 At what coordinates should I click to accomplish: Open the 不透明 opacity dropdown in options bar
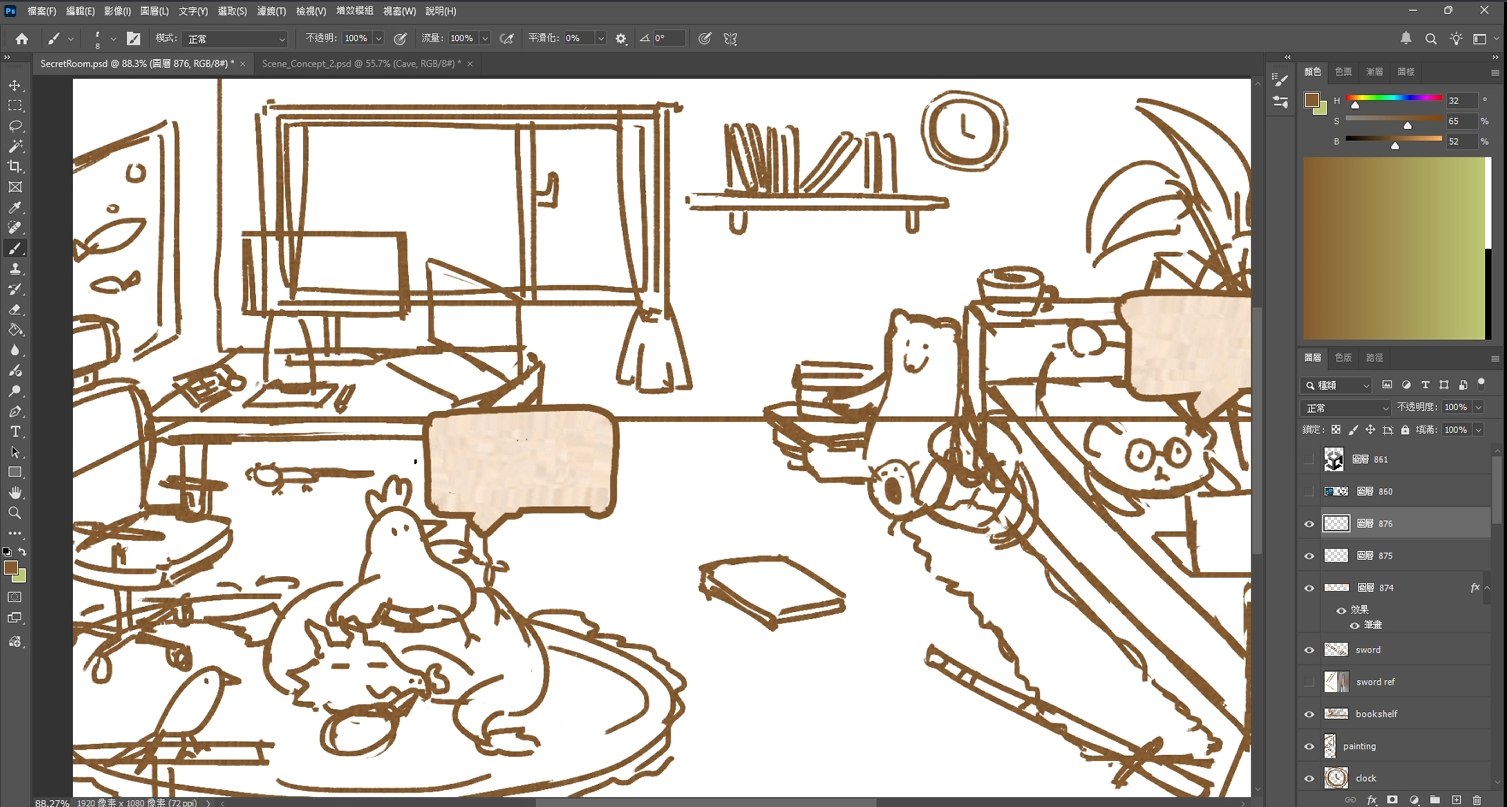[378, 39]
